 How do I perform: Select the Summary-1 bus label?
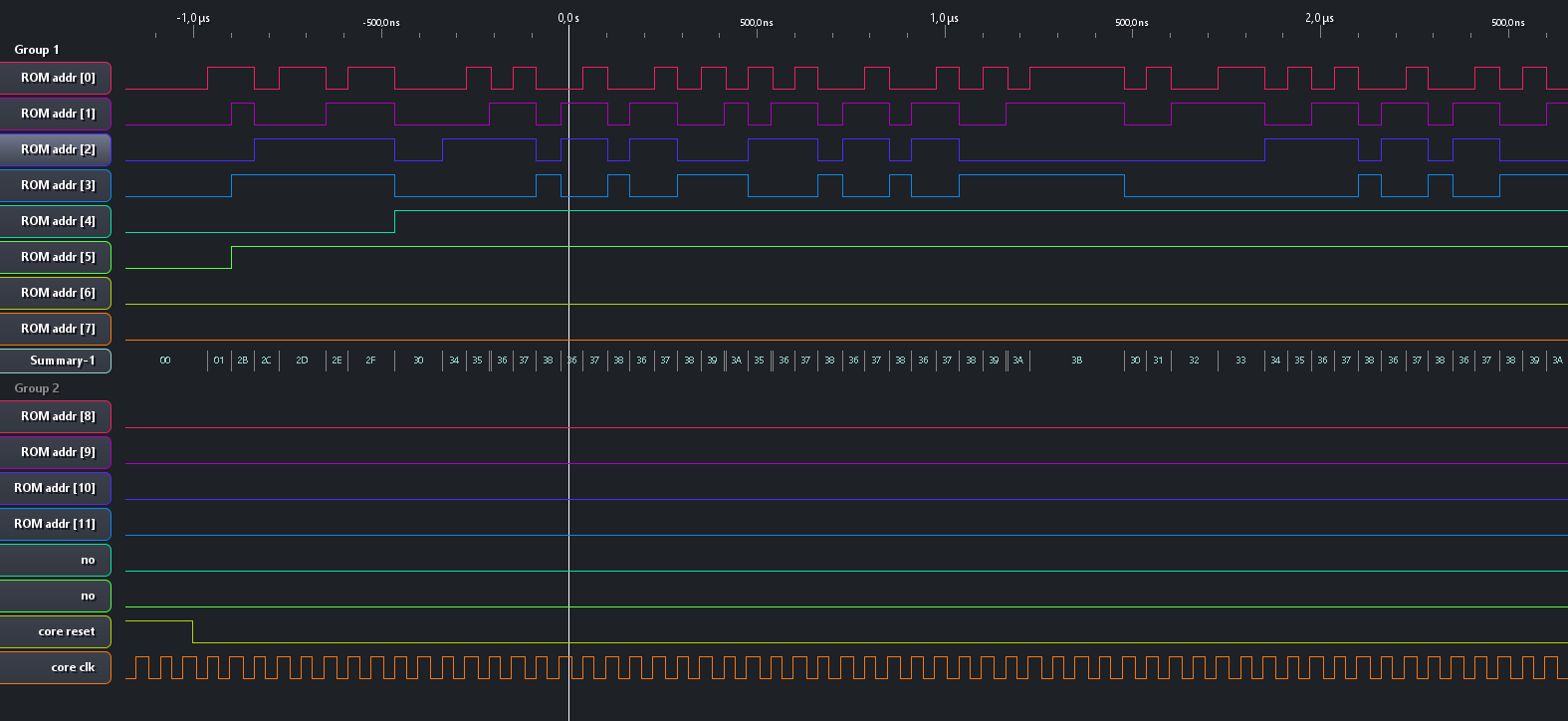[x=55, y=360]
